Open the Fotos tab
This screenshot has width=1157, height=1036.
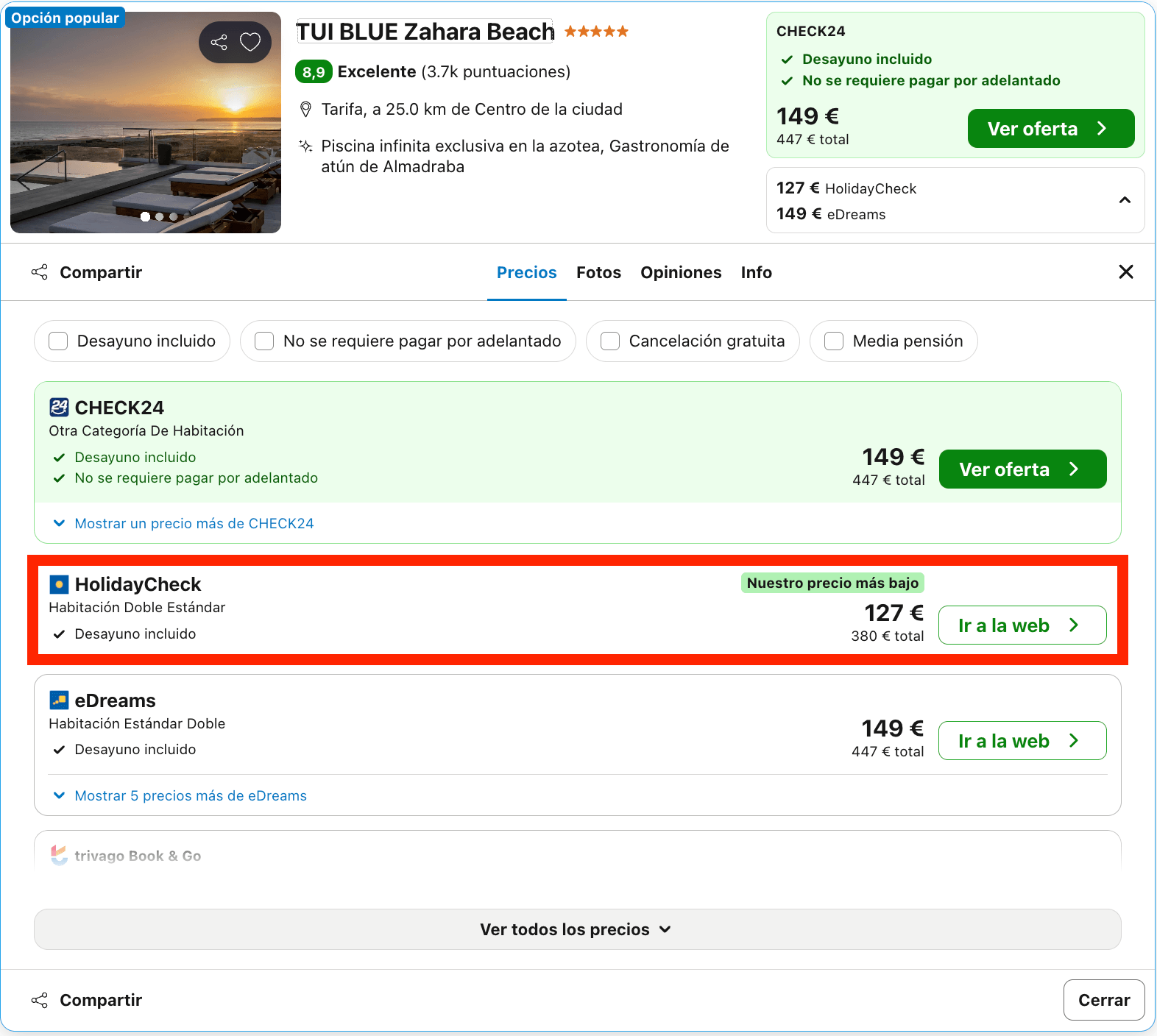598,272
